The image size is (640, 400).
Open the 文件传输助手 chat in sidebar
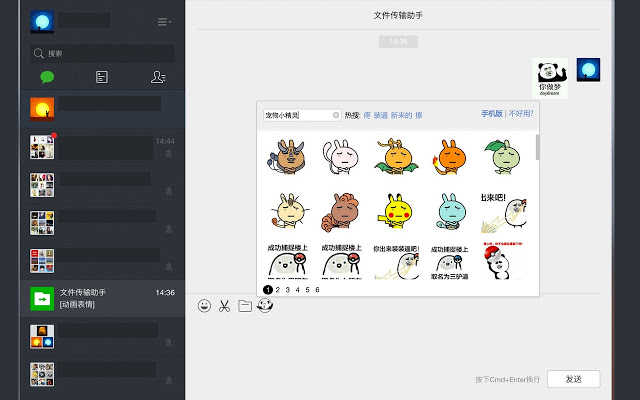(x=102, y=299)
